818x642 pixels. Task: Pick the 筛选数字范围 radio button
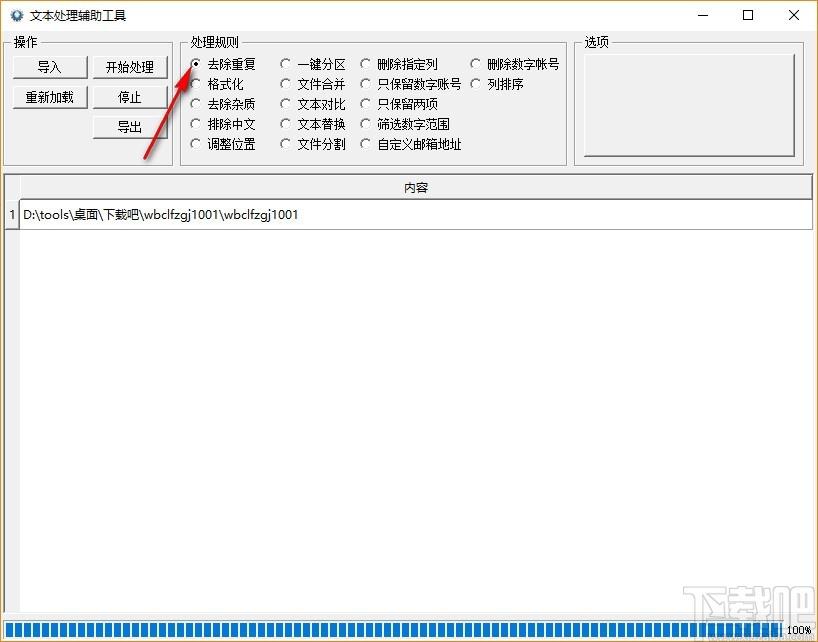405,124
